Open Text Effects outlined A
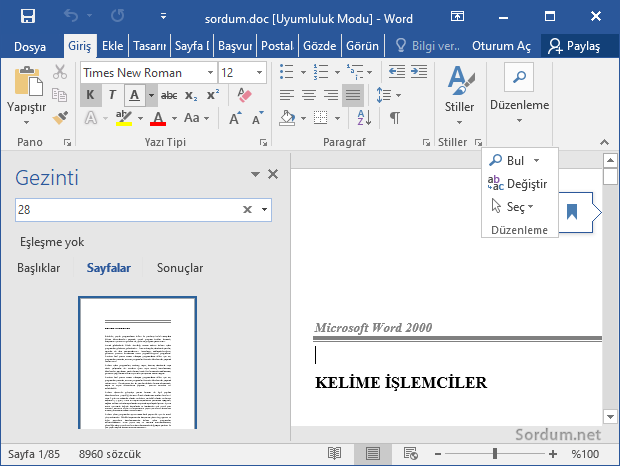The height and width of the screenshot is (466, 620). [91, 118]
